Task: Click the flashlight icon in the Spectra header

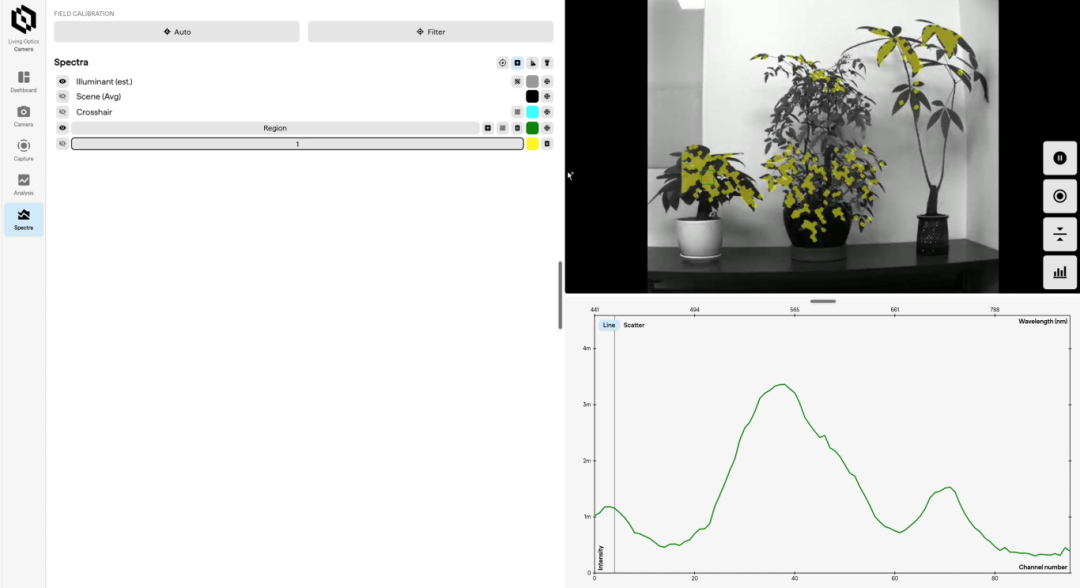Action: [547, 63]
